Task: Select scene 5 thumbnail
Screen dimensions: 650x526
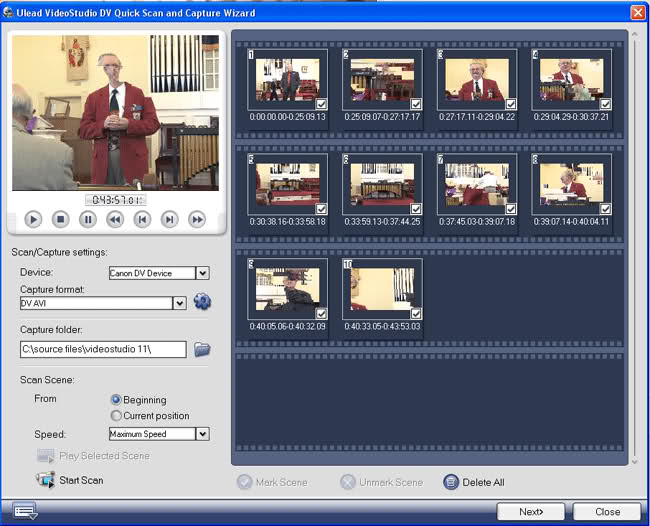Action: pos(288,184)
